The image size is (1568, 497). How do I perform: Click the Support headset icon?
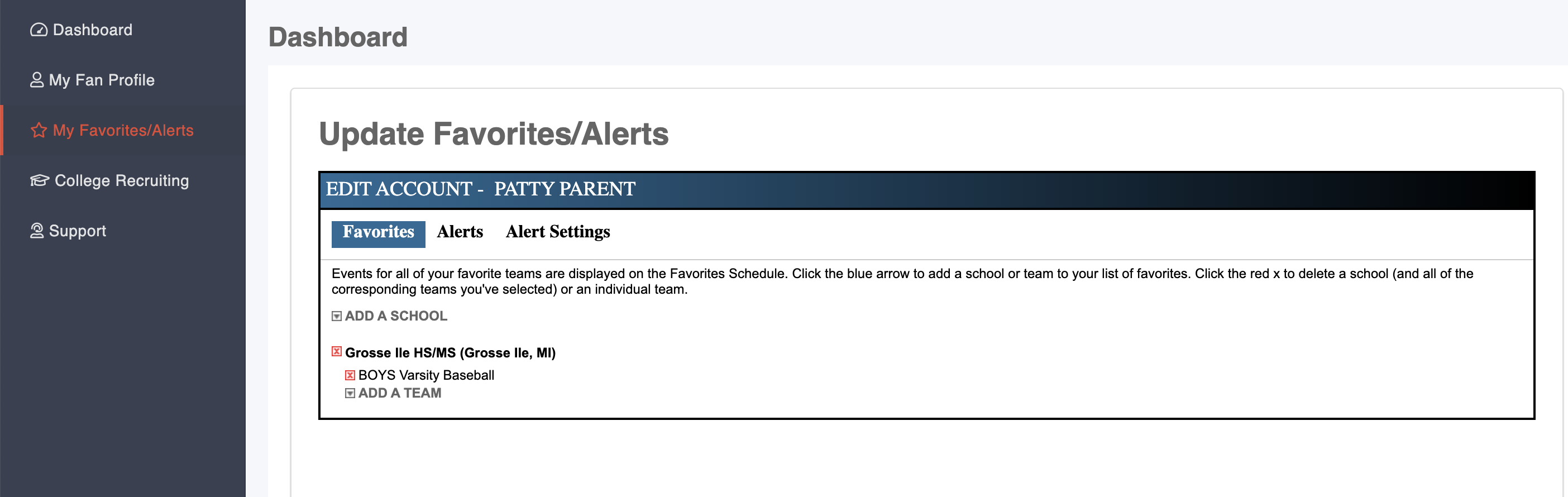[36, 231]
